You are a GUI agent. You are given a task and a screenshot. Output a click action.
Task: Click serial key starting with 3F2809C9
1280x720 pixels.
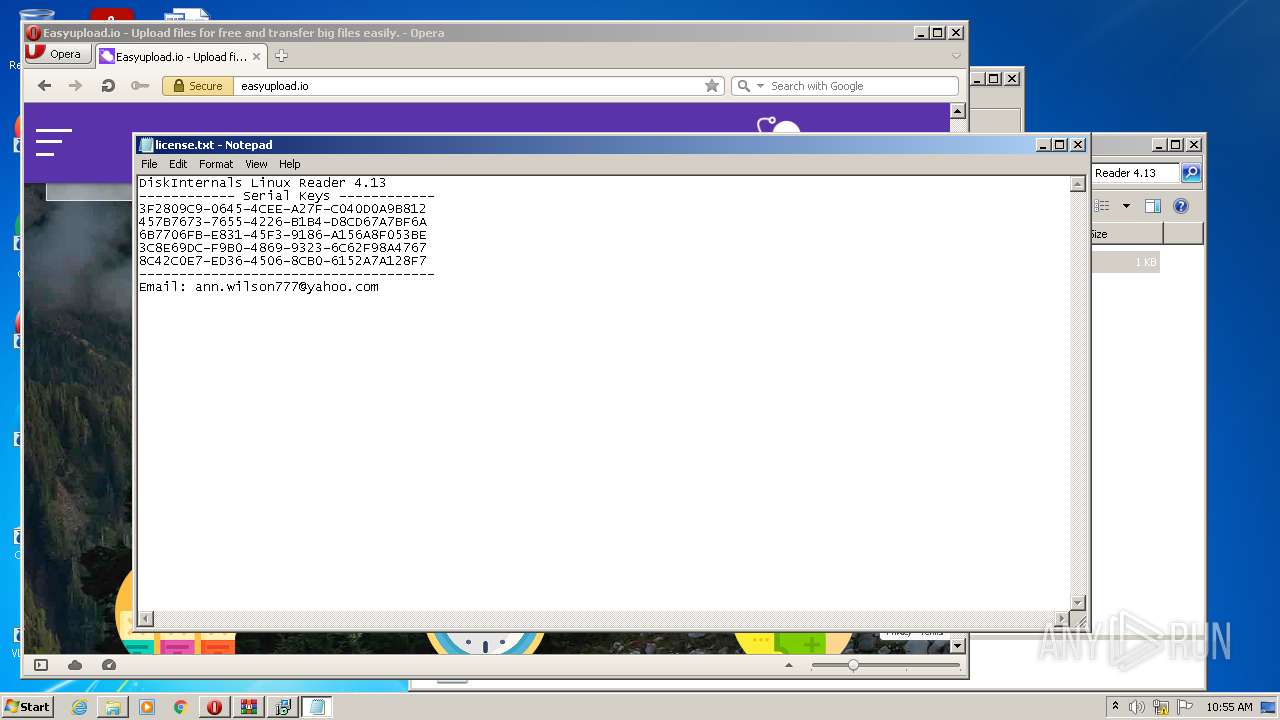[x=283, y=209]
